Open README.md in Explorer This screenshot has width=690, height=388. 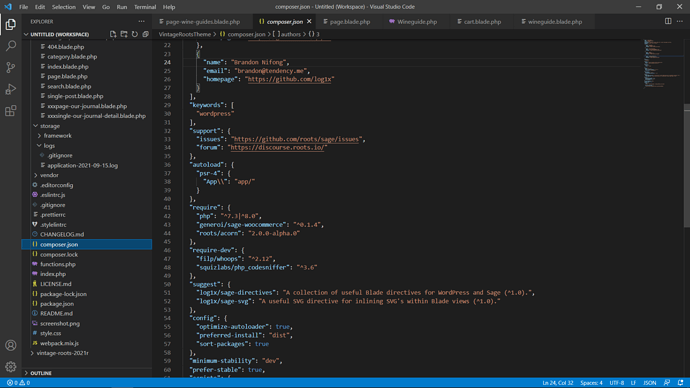pyautogui.click(x=56, y=313)
